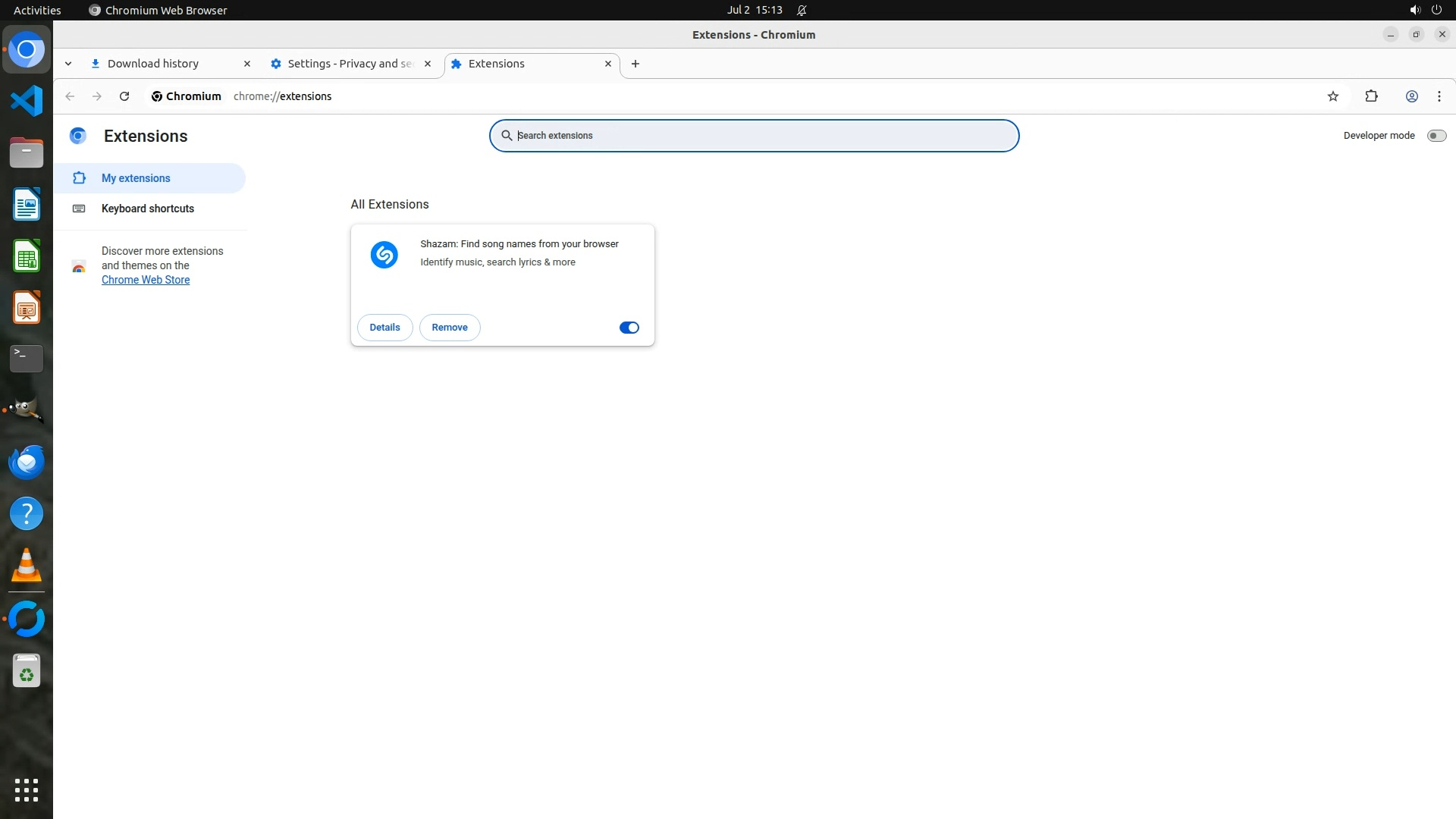Click the bookmark star icon

pyautogui.click(x=1333, y=96)
